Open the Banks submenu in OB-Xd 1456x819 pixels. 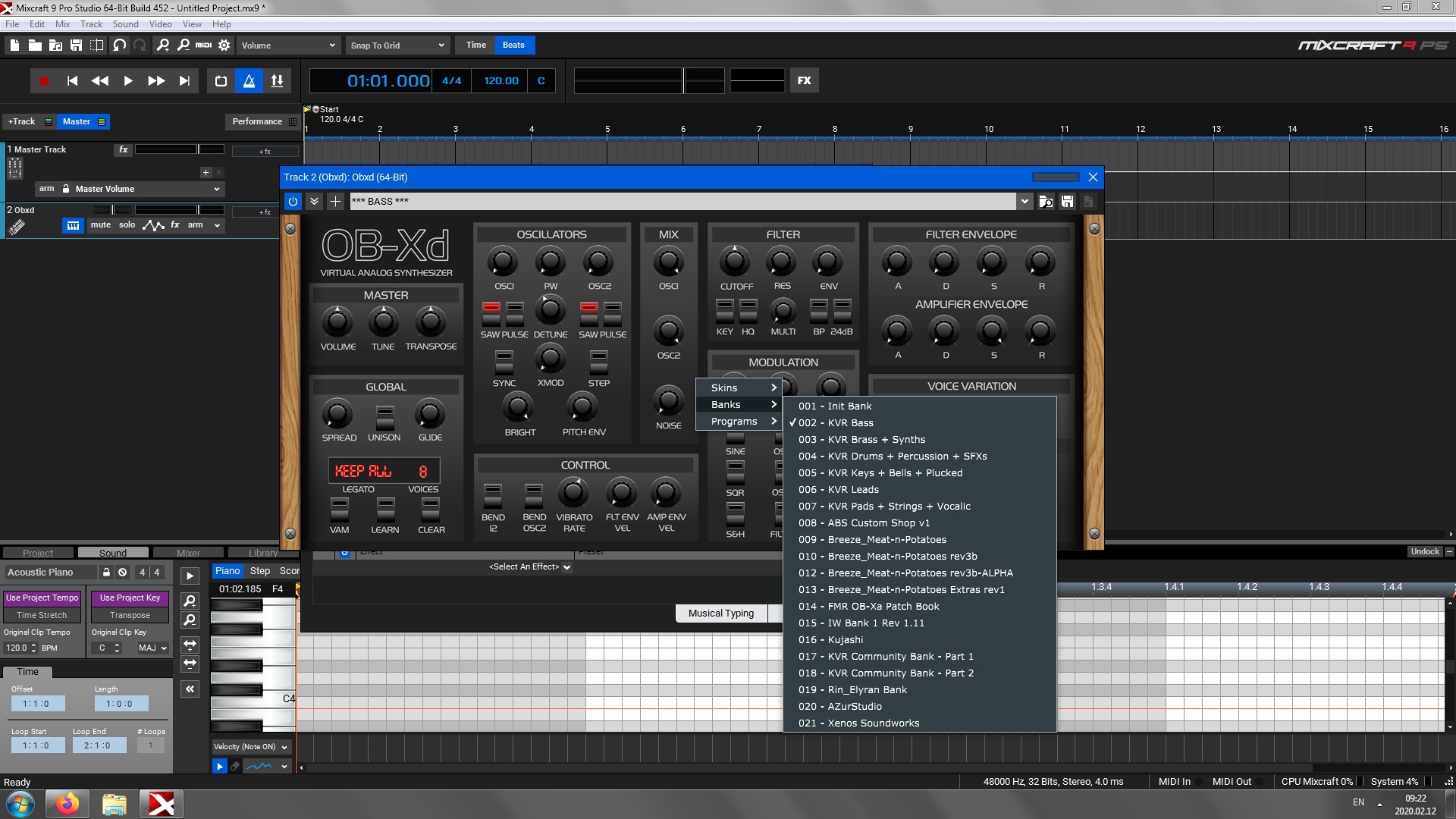(x=737, y=404)
